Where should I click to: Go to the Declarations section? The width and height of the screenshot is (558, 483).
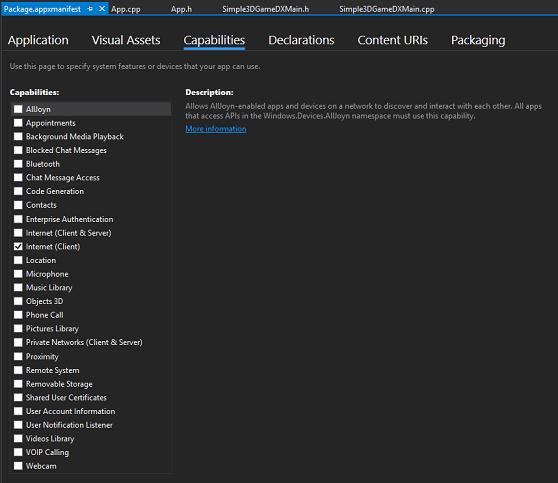(x=301, y=40)
